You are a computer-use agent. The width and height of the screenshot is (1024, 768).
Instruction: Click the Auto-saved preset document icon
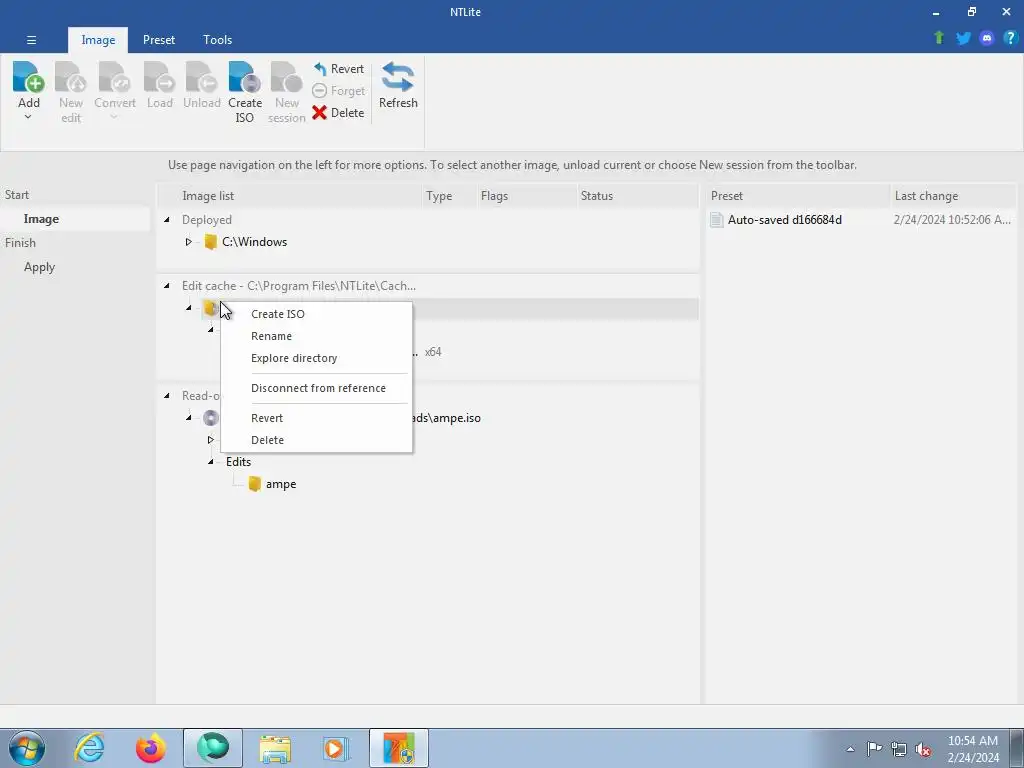(716, 220)
